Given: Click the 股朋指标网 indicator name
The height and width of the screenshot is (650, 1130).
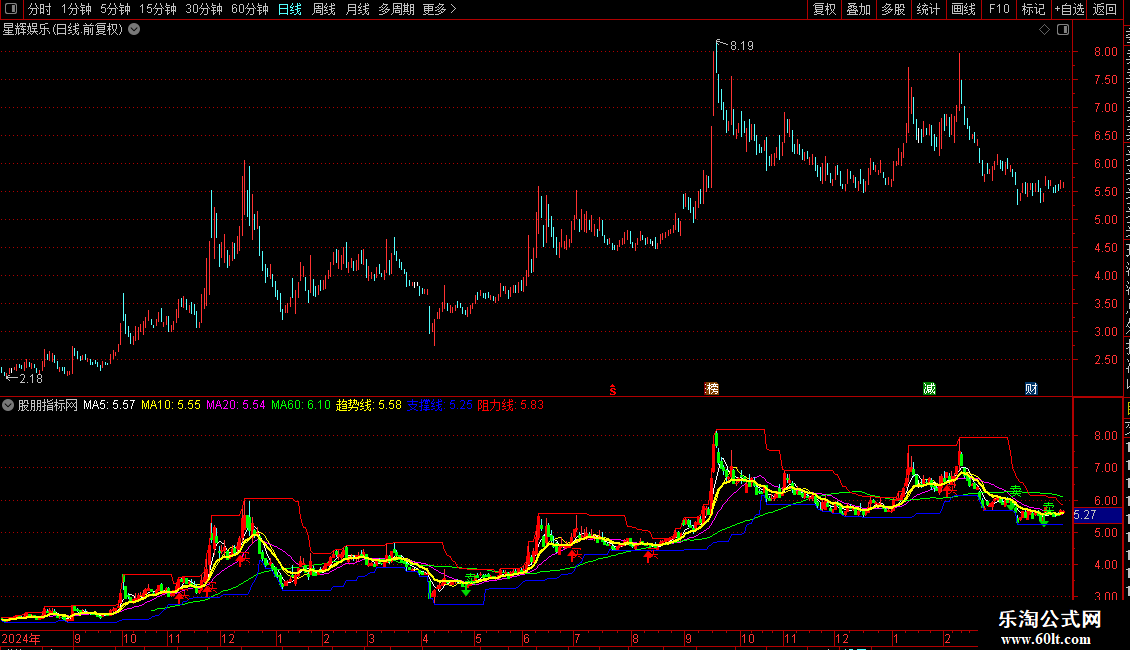Looking at the screenshot, I should [x=48, y=405].
